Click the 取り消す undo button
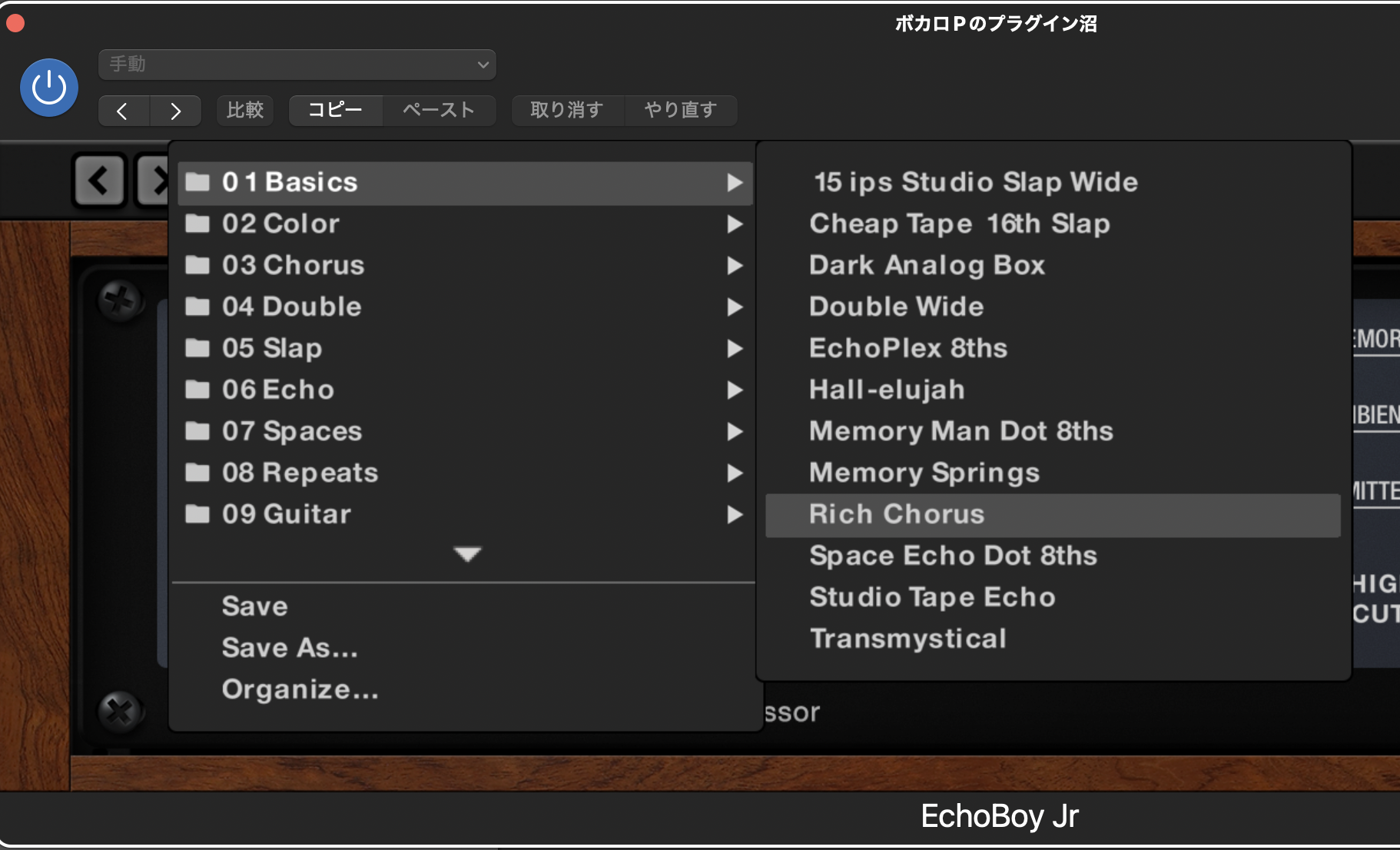 point(567,111)
